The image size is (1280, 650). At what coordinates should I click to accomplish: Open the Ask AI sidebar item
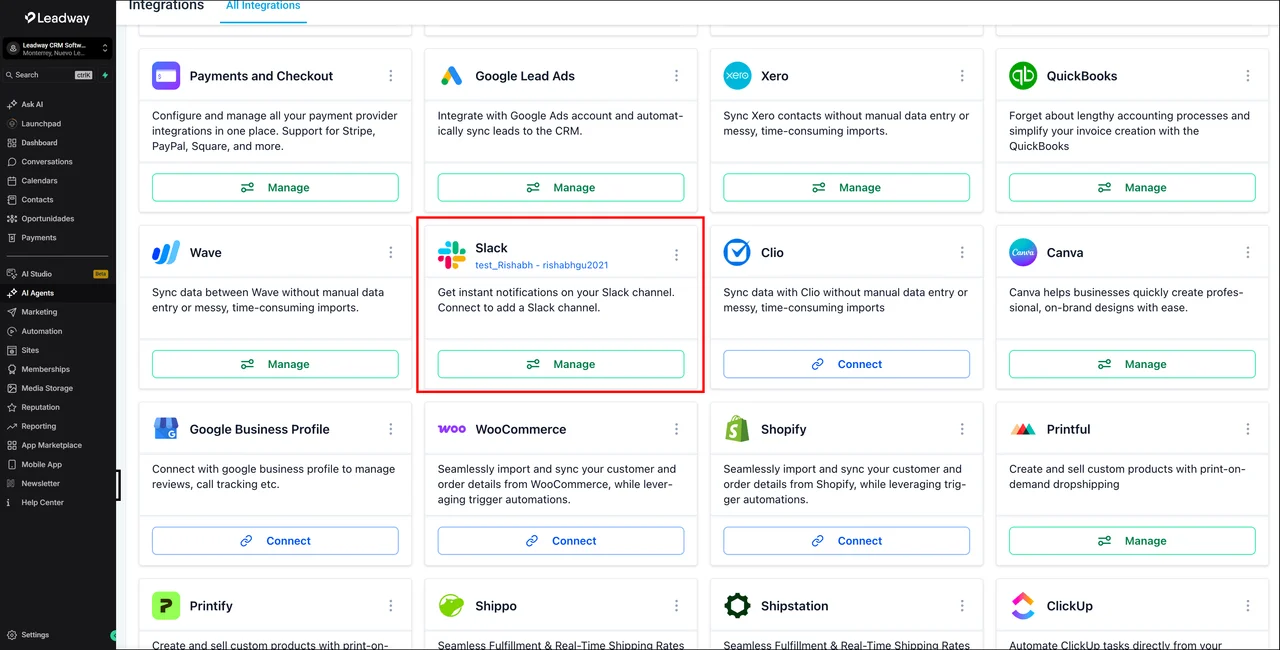pos(32,104)
